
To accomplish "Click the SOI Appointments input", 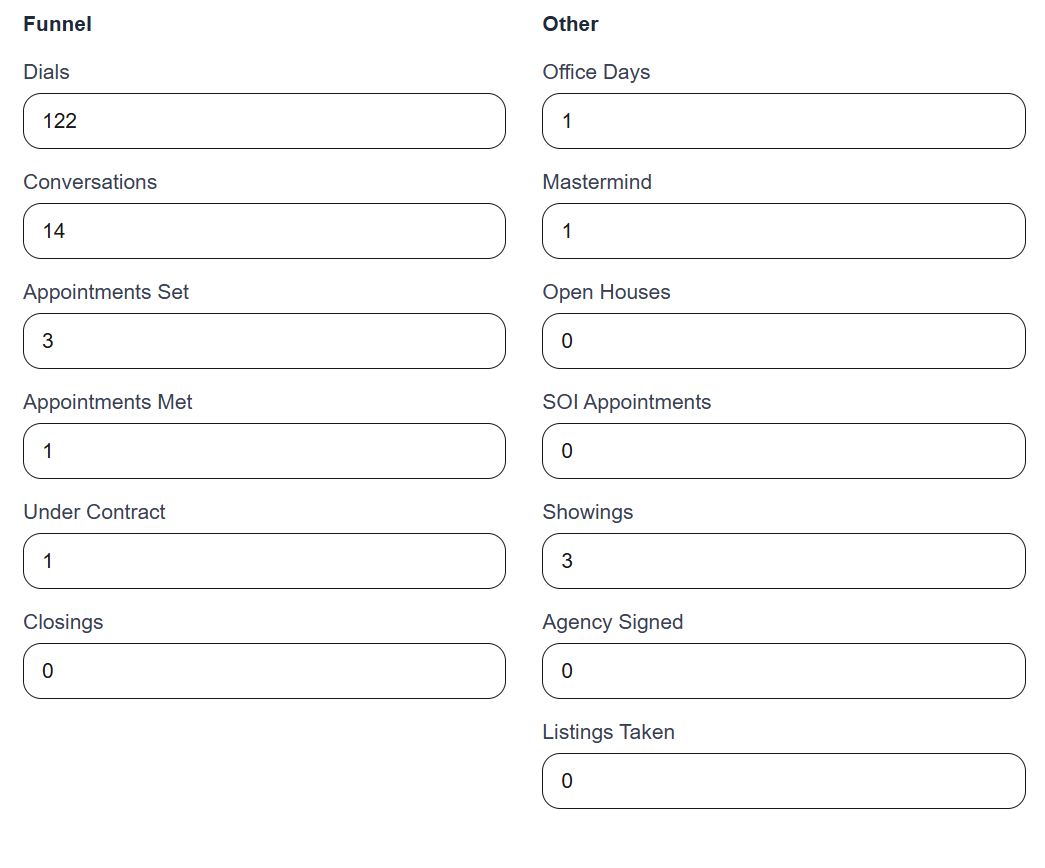I will [784, 451].
